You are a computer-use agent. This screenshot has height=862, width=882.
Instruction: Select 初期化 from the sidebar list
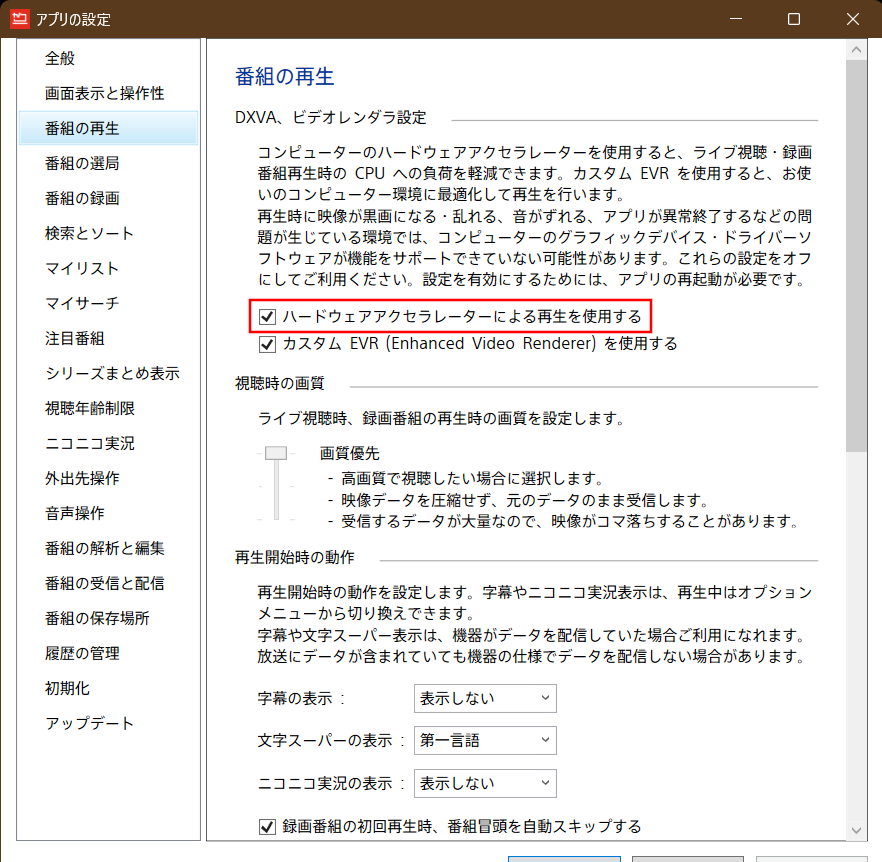pos(67,688)
